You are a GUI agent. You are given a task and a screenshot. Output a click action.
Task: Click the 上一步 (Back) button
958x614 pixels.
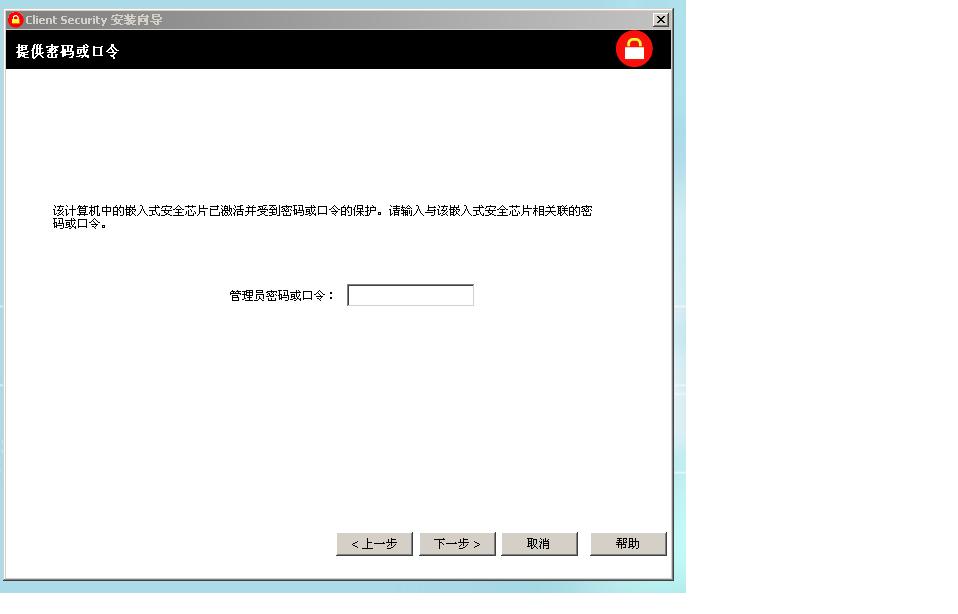click(x=375, y=544)
